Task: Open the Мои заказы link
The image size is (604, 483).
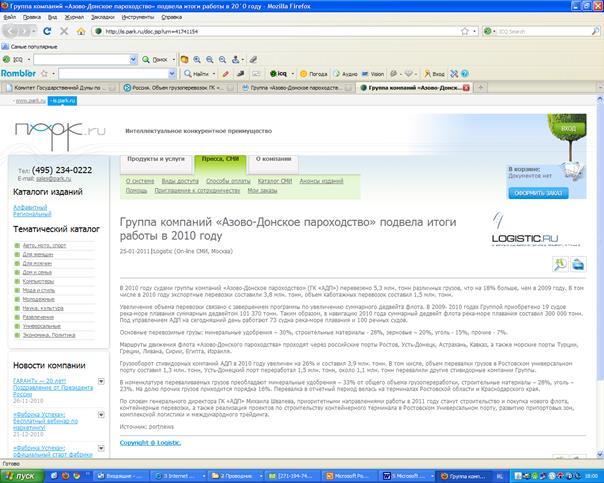Action: coord(262,191)
